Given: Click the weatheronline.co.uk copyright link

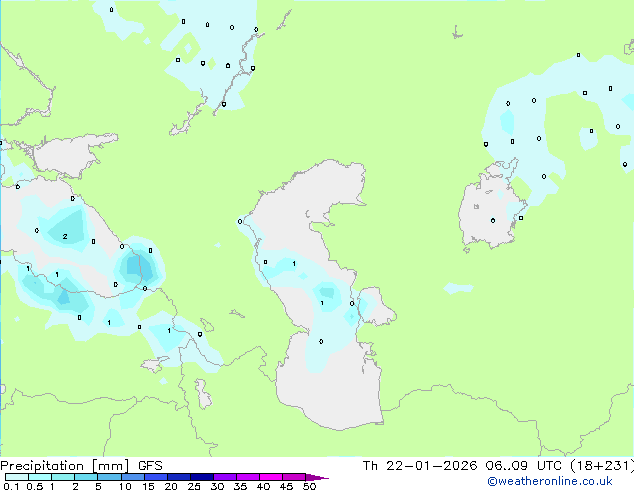Looking at the screenshot, I should click(550, 481).
